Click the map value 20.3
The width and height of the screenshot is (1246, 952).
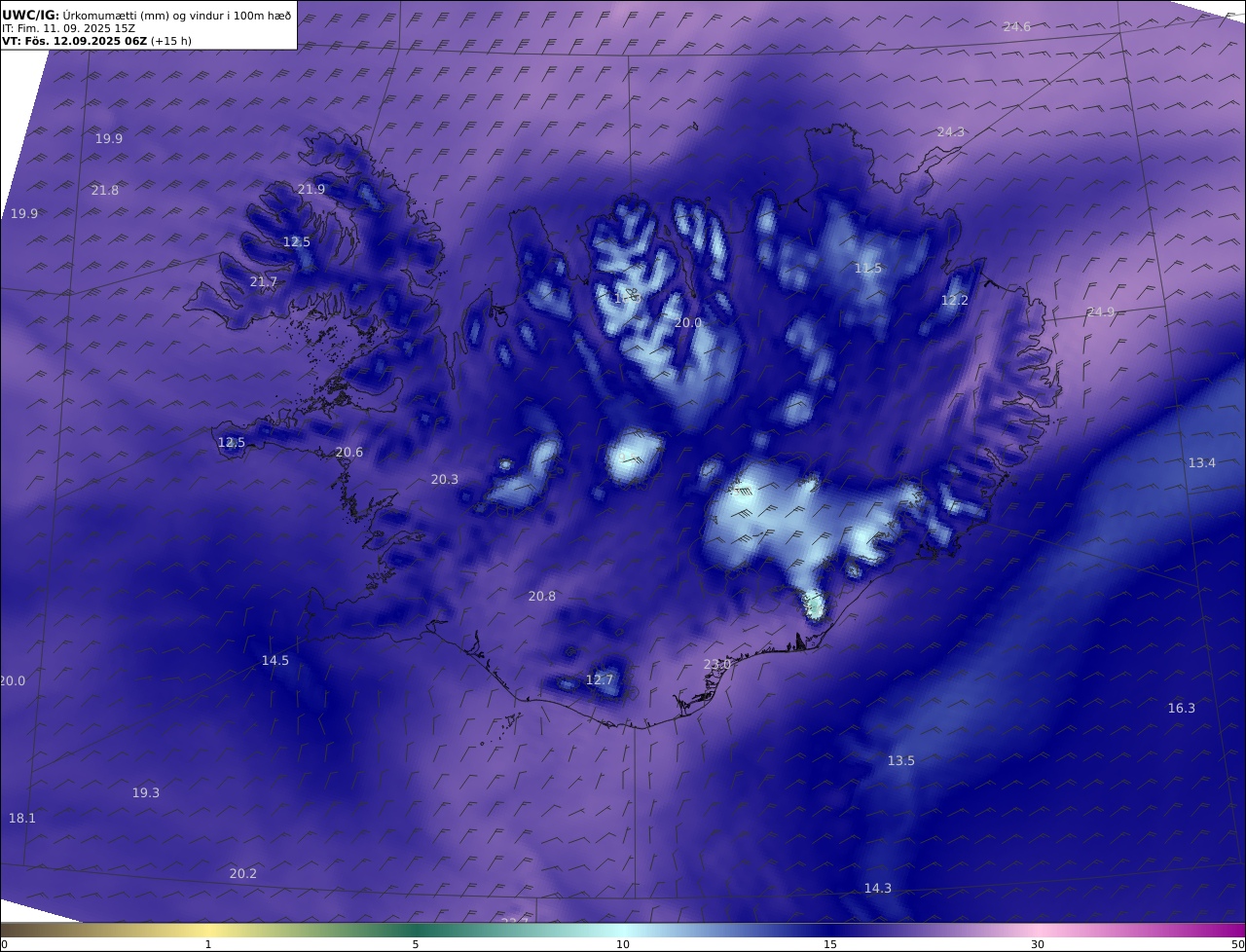(445, 479)
